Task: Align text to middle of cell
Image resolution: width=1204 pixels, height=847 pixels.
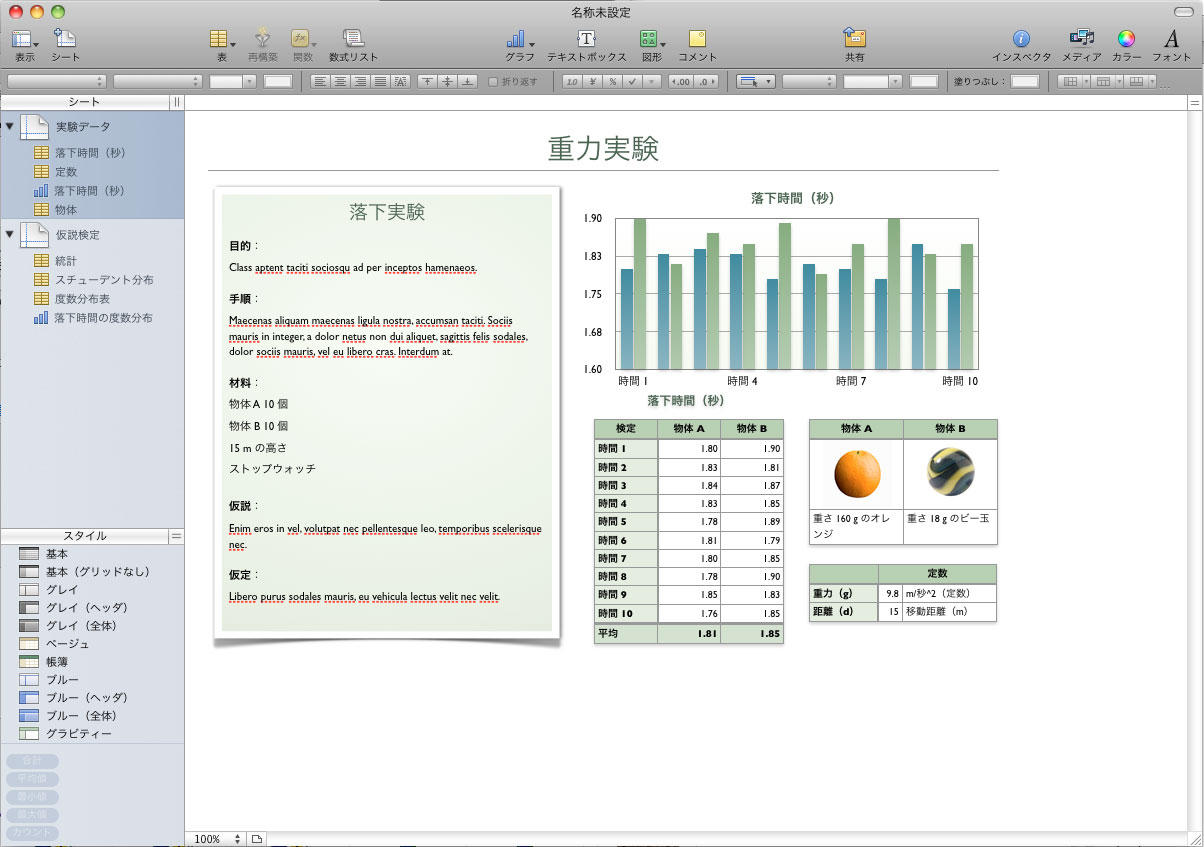Action: 447,81
